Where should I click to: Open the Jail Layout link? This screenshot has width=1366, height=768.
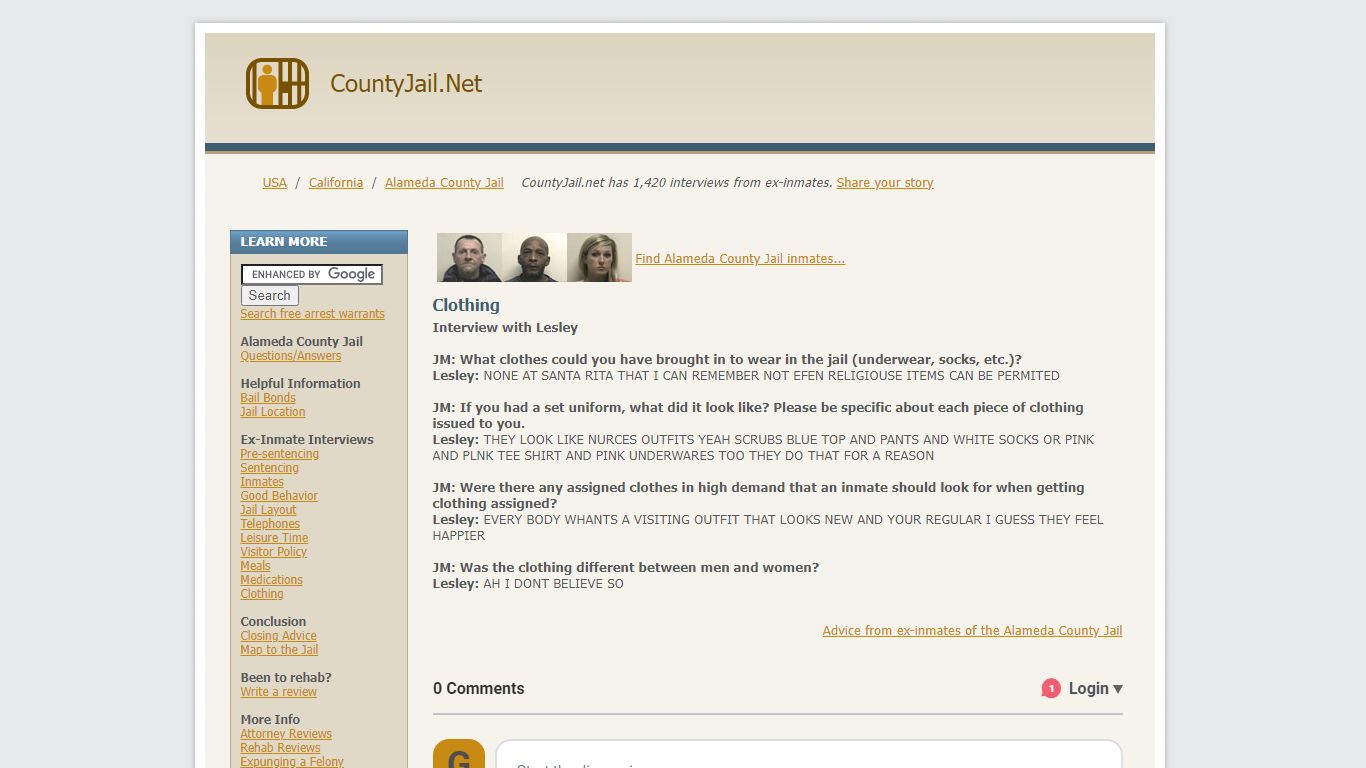tap(269, 510)
